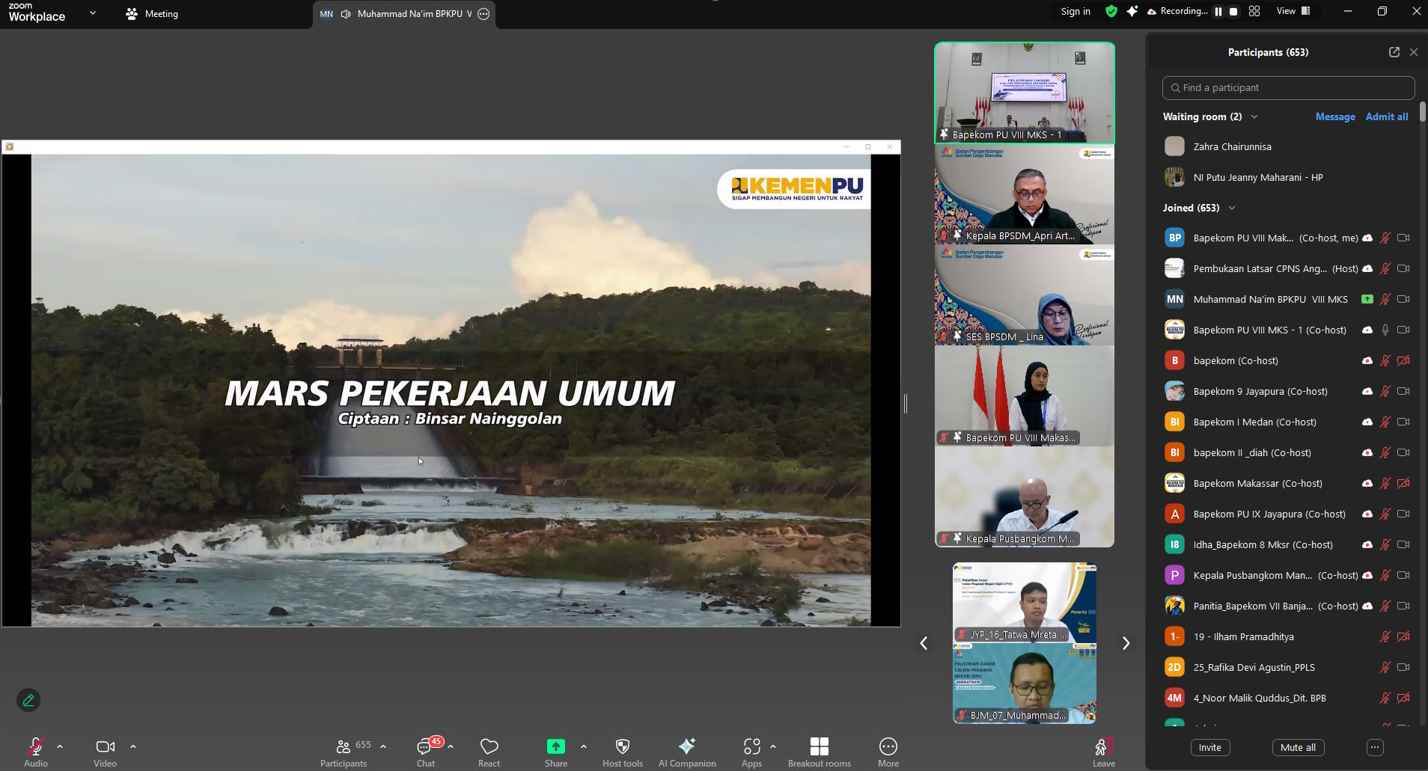
Task: Expand chat options arrow in toolbar
Action: pos(451,746)
